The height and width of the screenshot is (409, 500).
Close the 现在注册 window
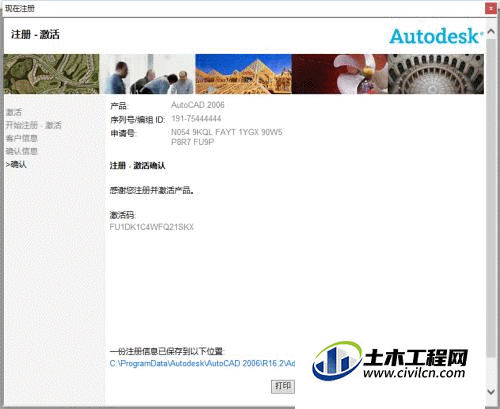pos(490,8)
